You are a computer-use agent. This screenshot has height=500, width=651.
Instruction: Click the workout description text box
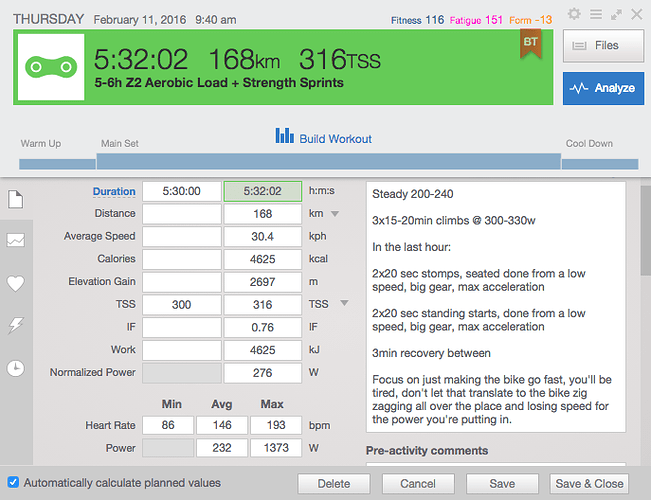496,307
